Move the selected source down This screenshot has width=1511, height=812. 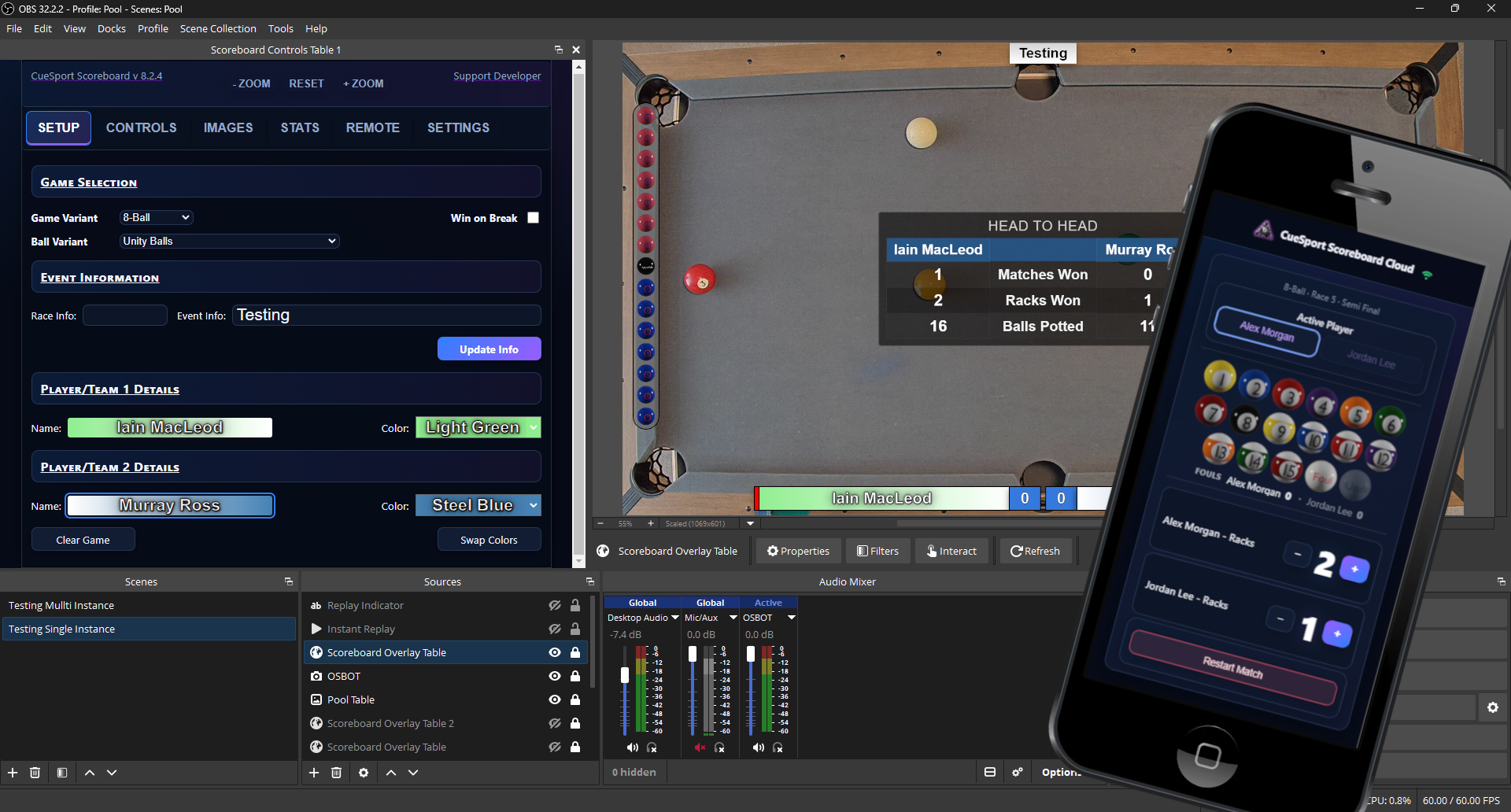click(413, 773)
